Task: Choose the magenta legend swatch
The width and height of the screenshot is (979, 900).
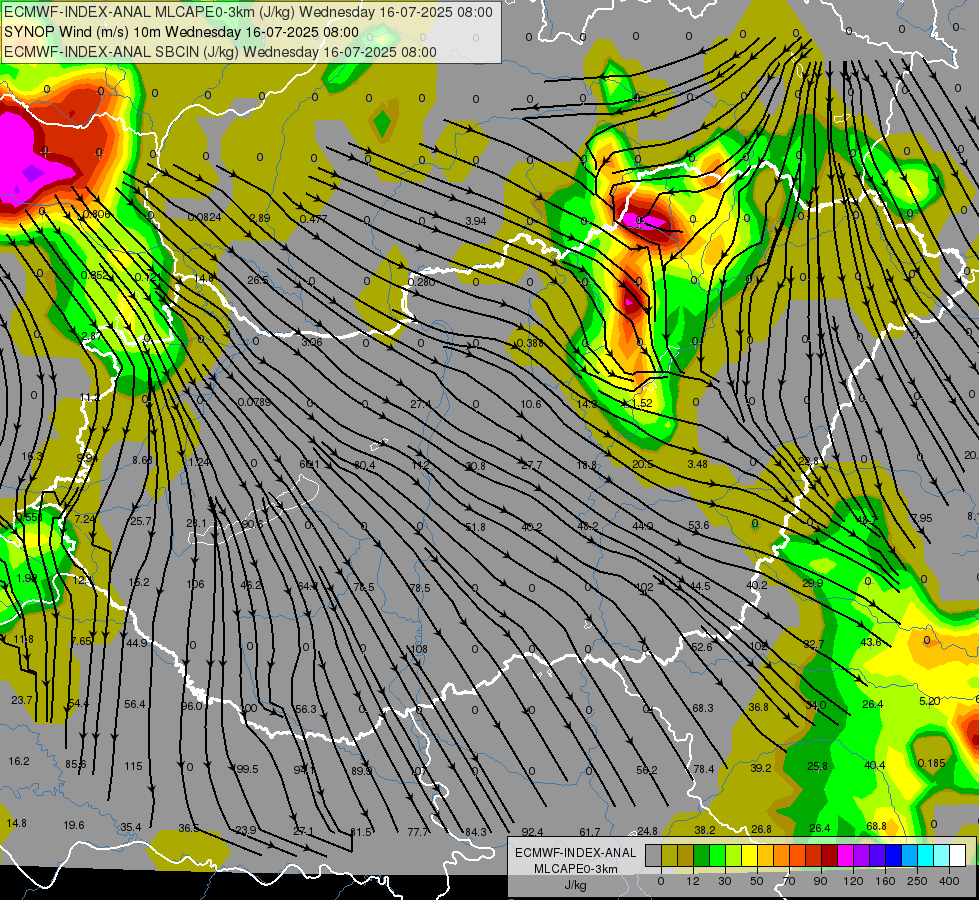Action: pyautogui.click(x=846, y=856)
